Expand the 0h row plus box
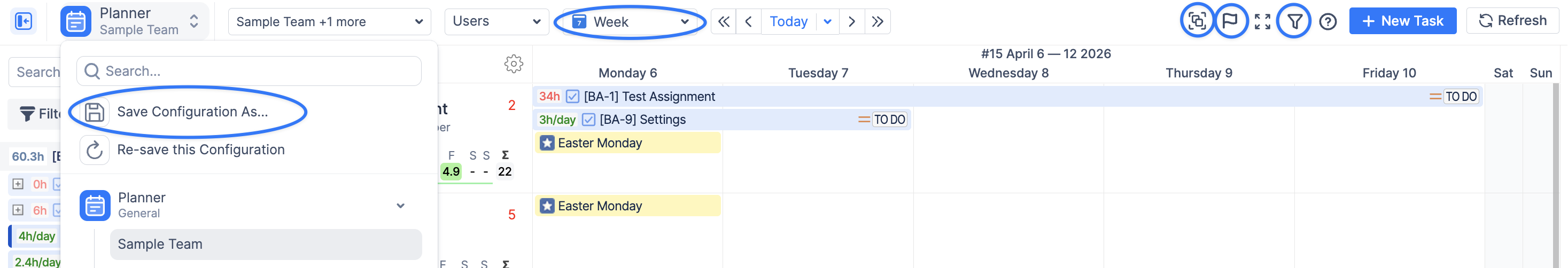Screen dimensions: 1568x268 [x=18, y=184]
